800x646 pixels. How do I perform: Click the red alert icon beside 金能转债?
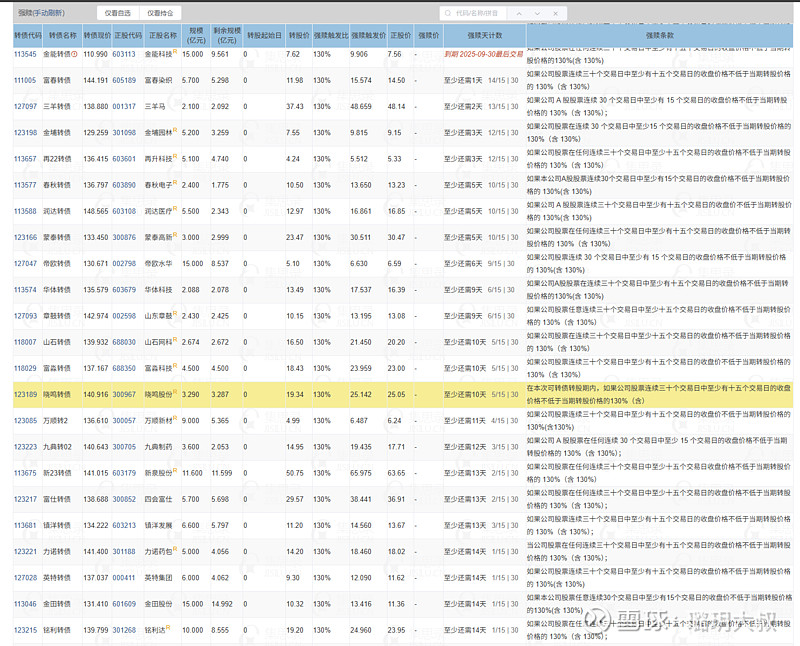[75, 54]
